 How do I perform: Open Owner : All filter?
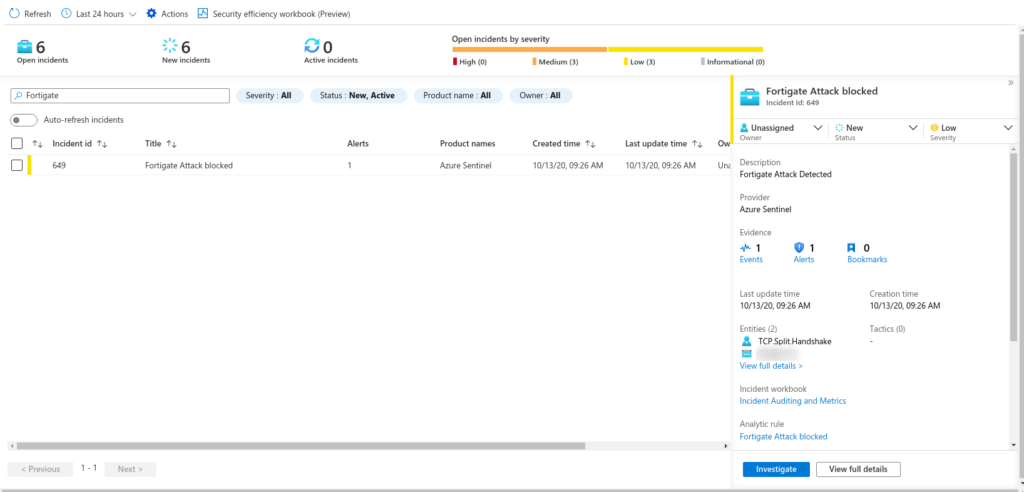[541, 95]
